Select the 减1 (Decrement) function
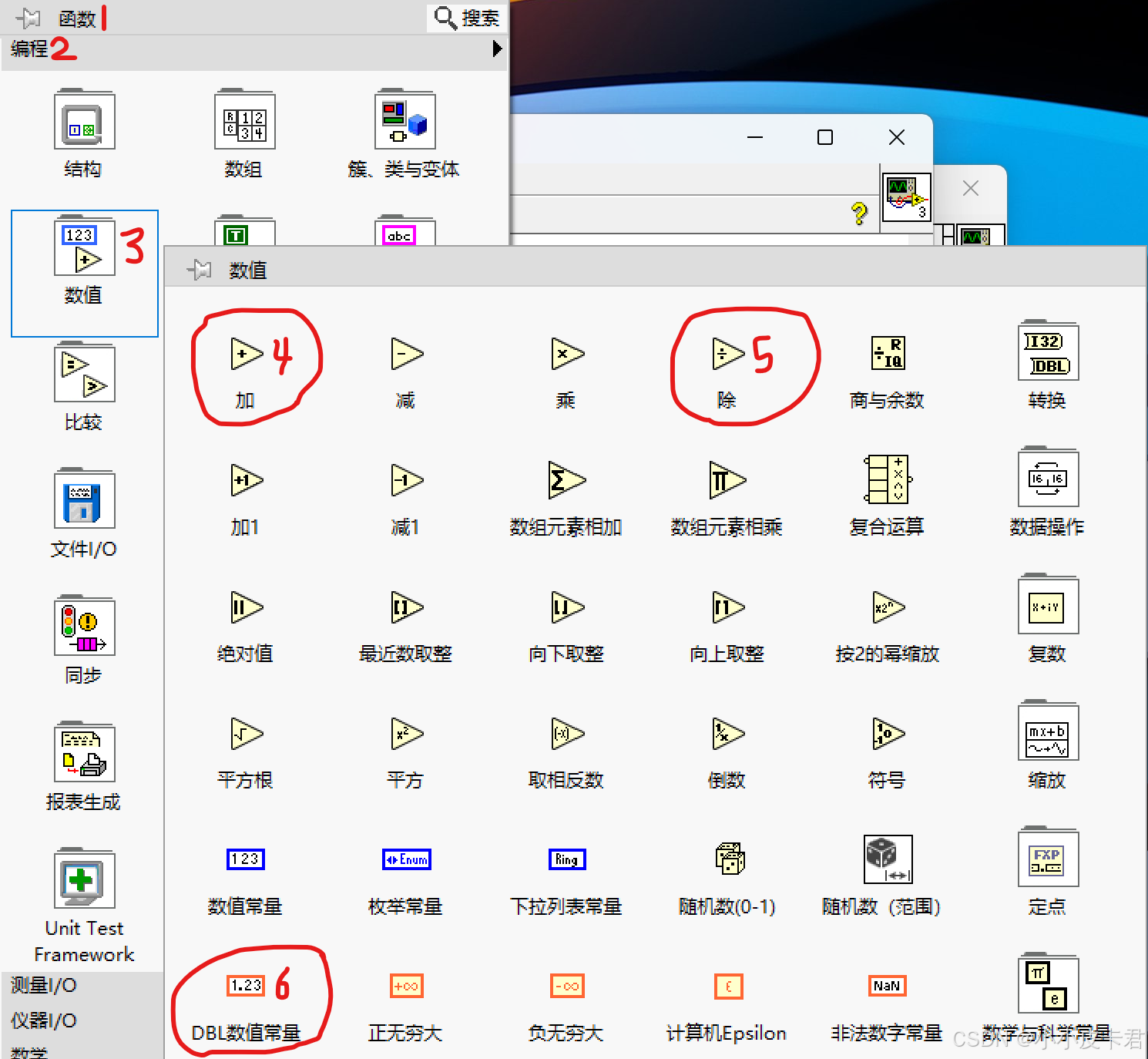Screen dimensions: 1148x1059 (x=406, y=480)
